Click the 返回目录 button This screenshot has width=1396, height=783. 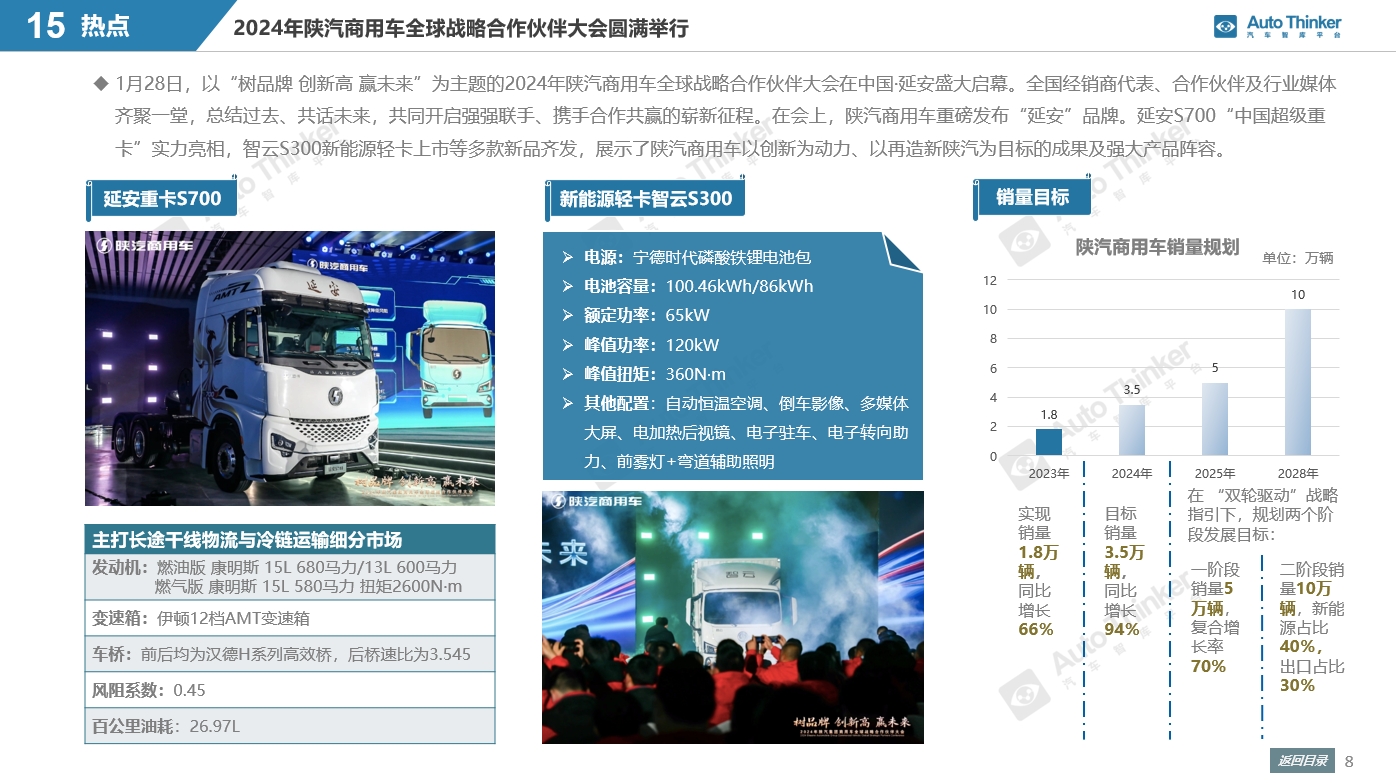click(x=1303, y=761)
